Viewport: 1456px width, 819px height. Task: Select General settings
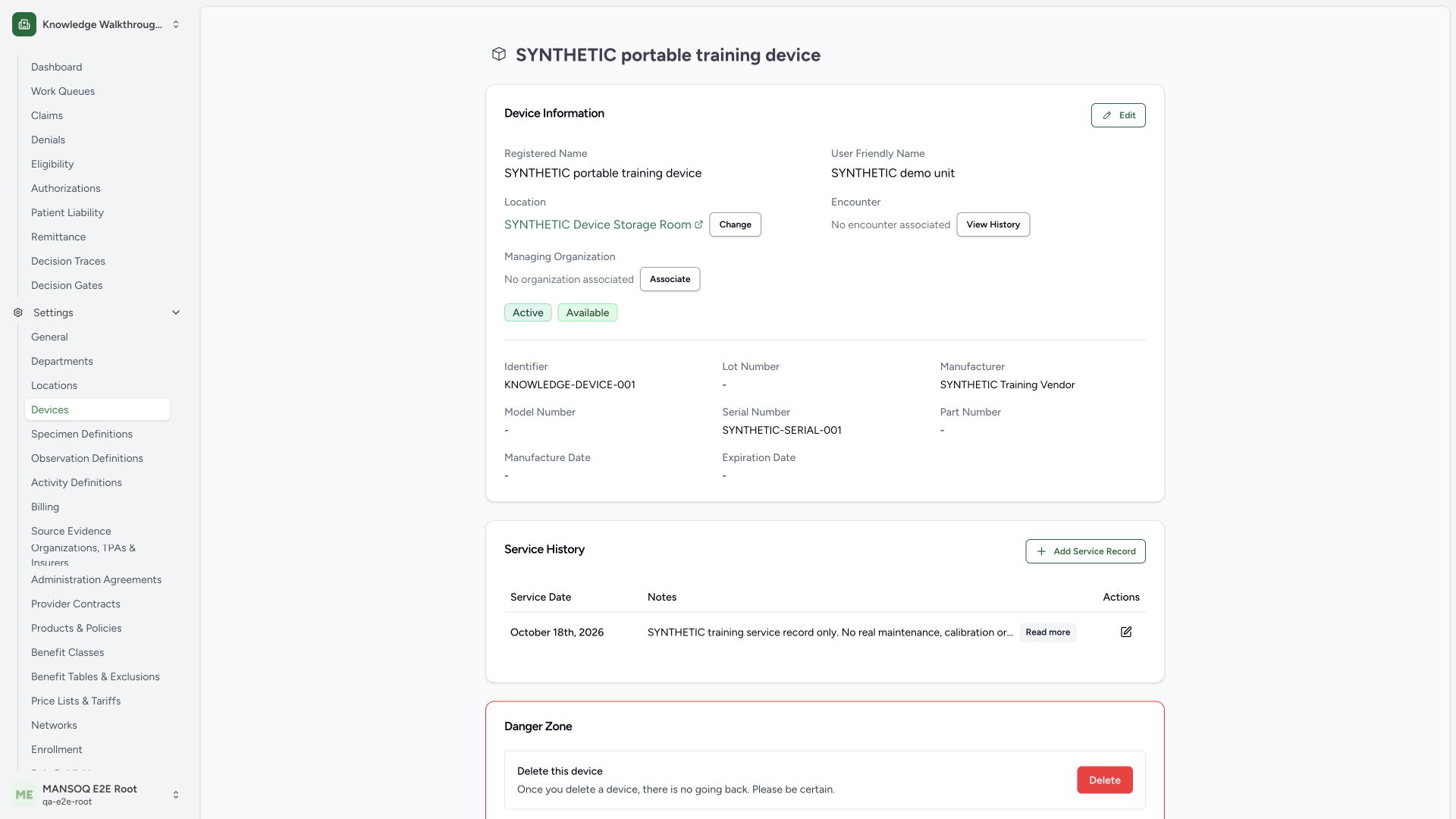tap(49, 337)
